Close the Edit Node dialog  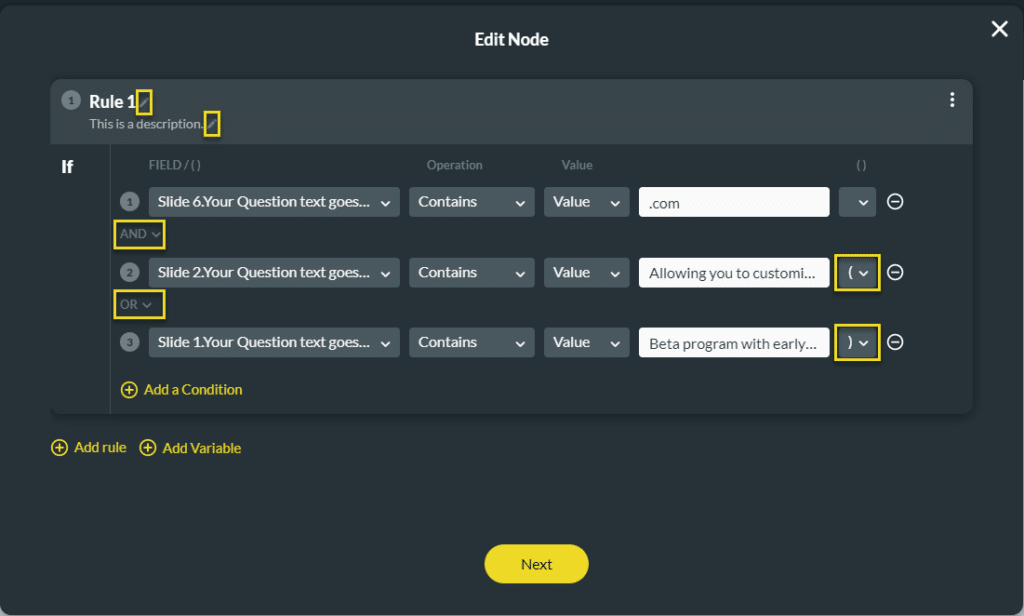[998, 28]
